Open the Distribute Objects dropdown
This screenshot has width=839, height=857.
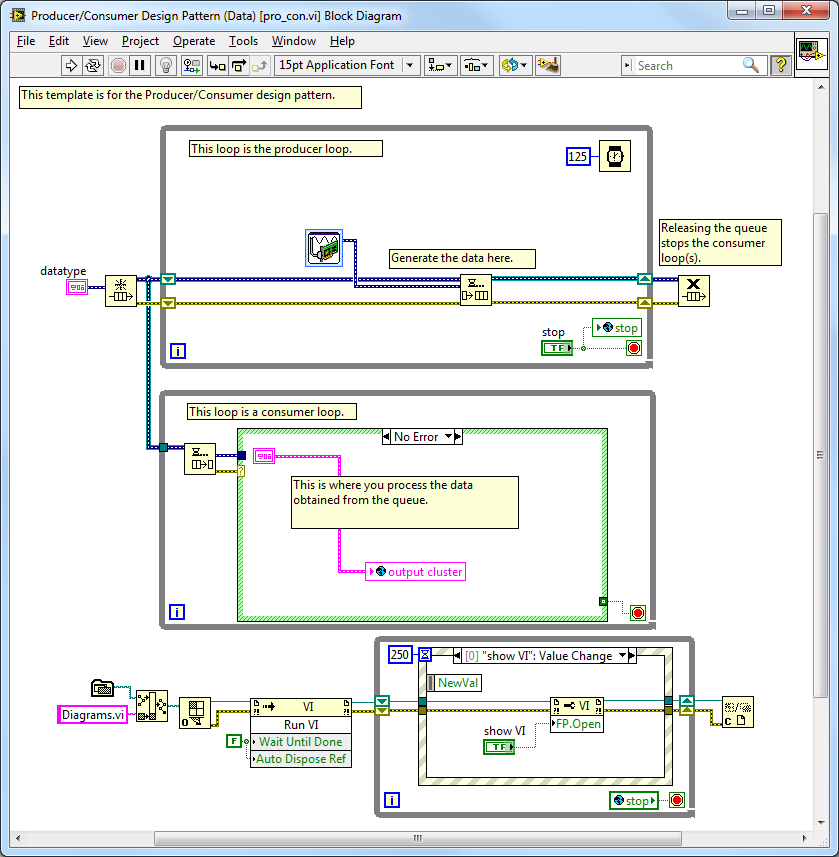point(477,66)
